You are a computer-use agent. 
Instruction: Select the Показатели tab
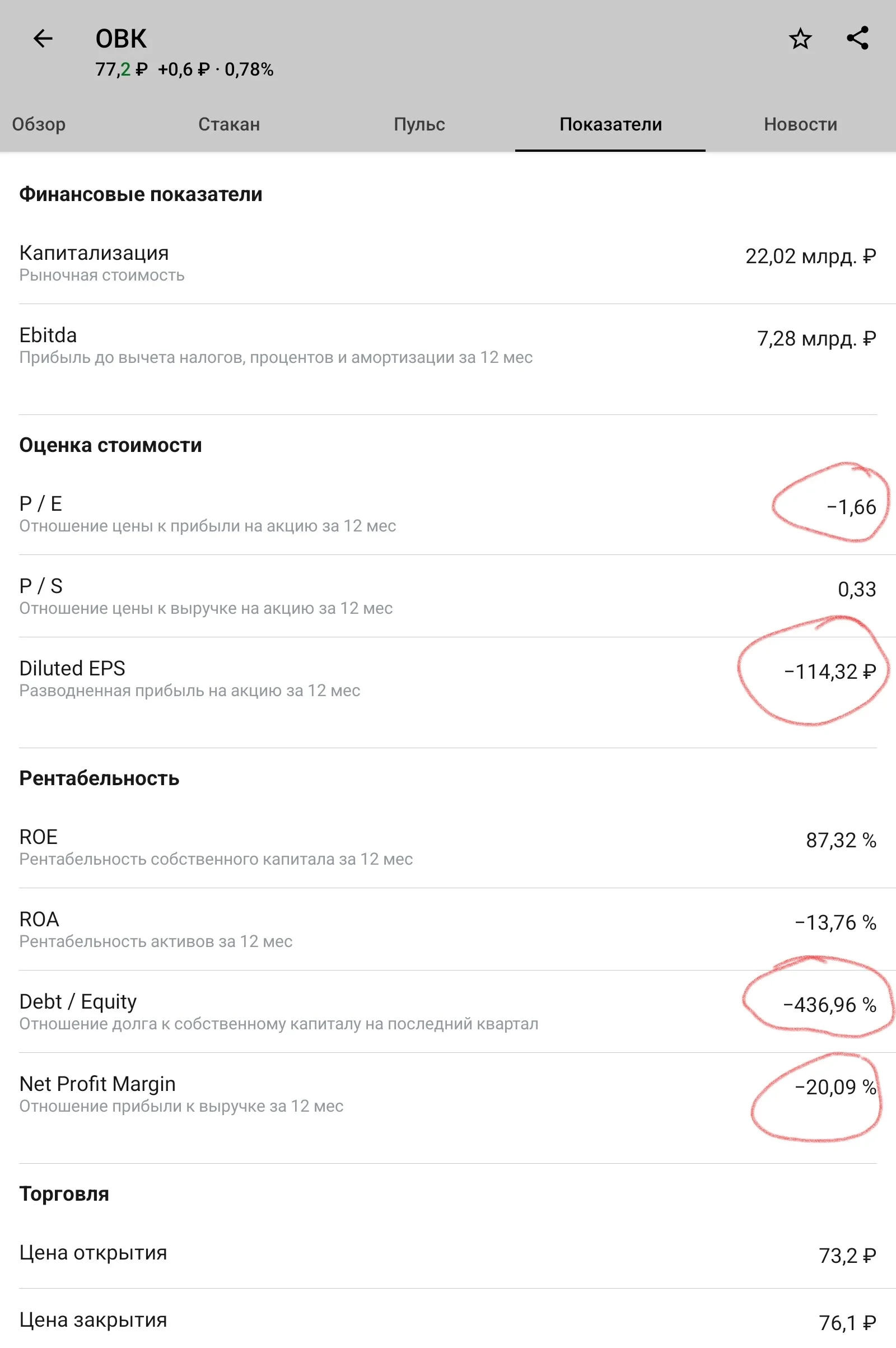click(x=610, y=124)
